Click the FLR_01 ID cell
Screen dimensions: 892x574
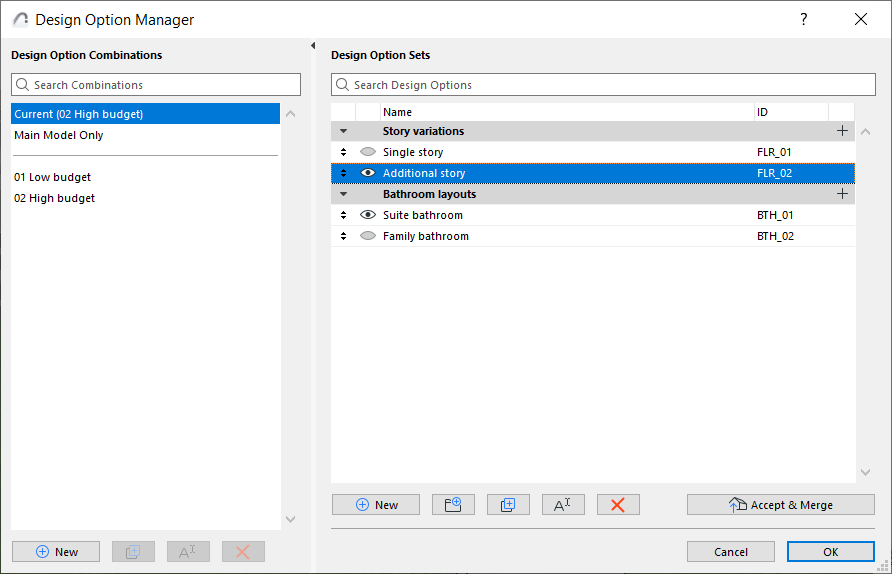(774, 152)
